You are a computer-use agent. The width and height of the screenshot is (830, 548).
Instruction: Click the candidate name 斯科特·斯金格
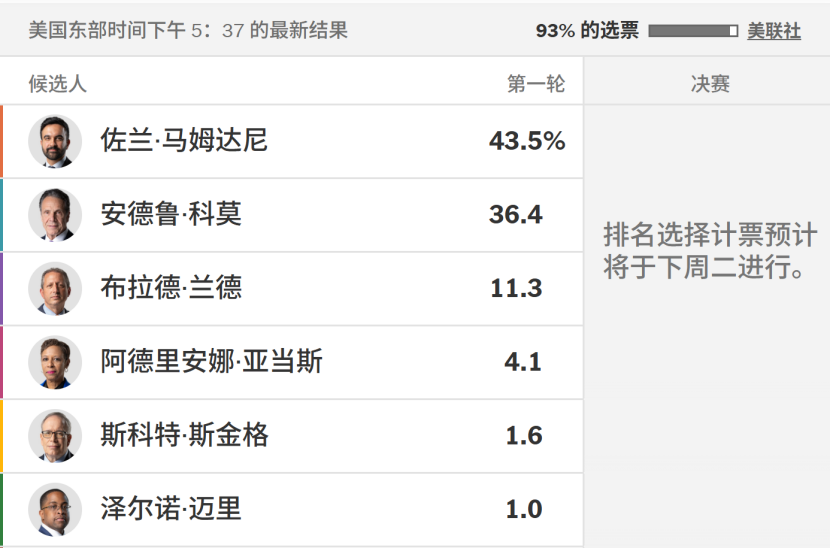pyautogui.click(x=185, y=435)
